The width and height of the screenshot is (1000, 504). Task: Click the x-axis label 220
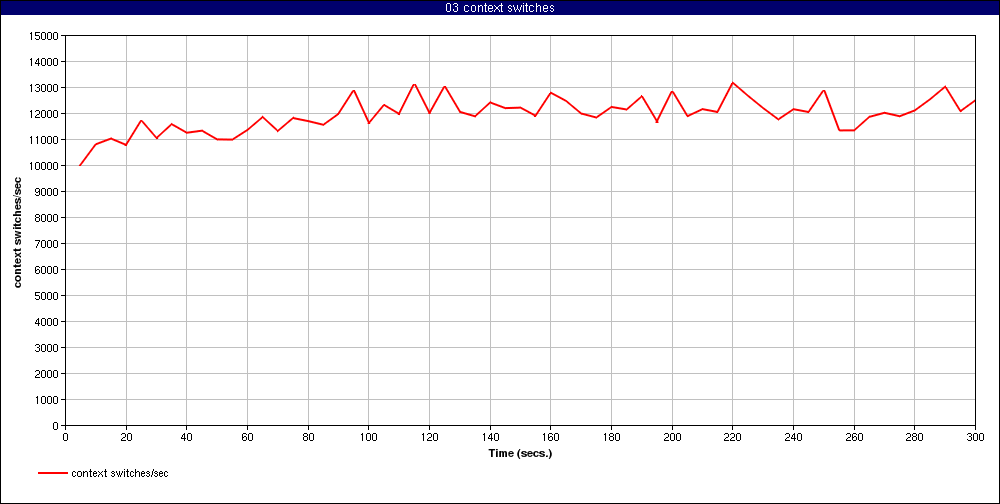tap(732, 438)
